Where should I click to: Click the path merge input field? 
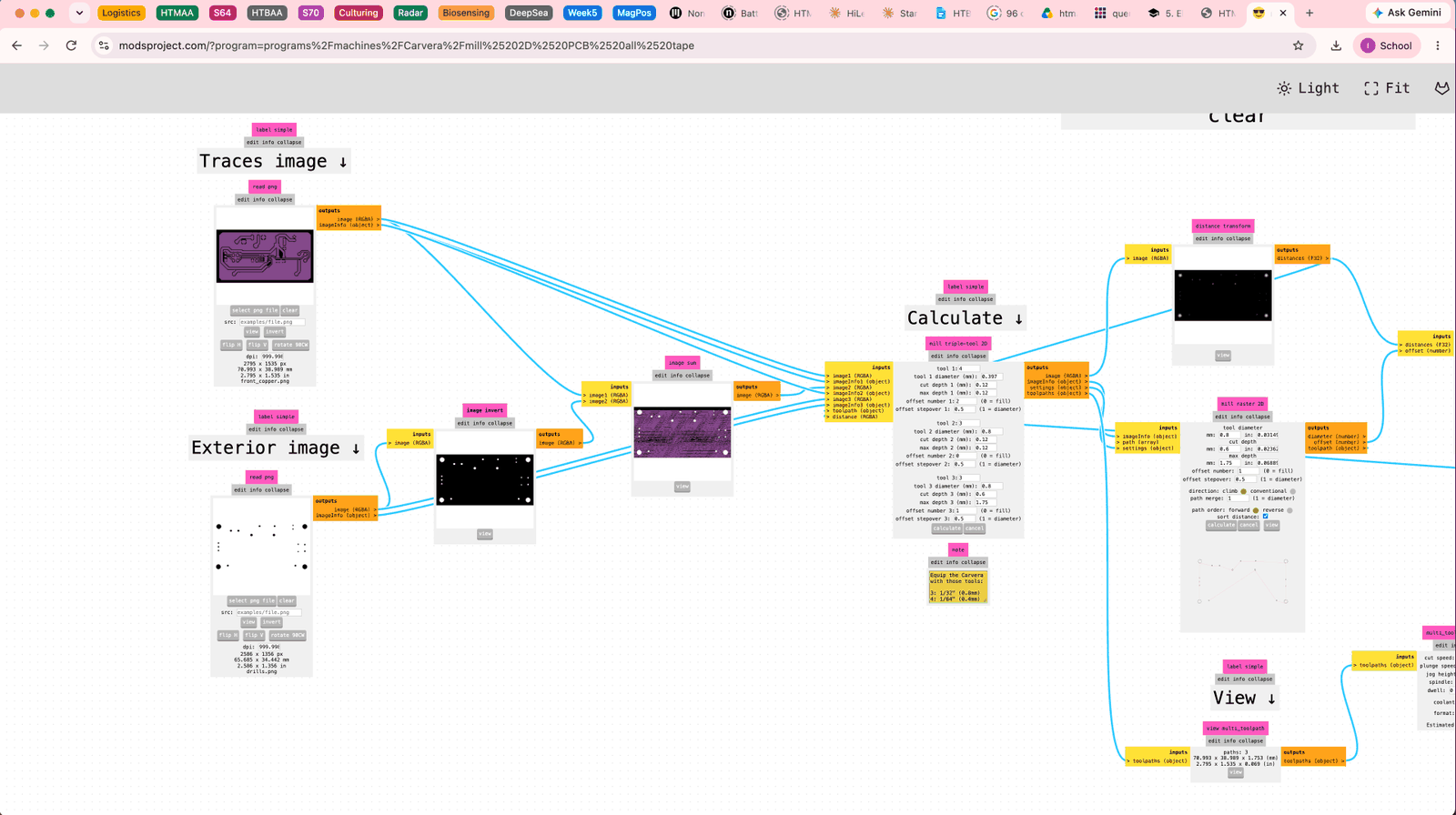coord(1239,498)
